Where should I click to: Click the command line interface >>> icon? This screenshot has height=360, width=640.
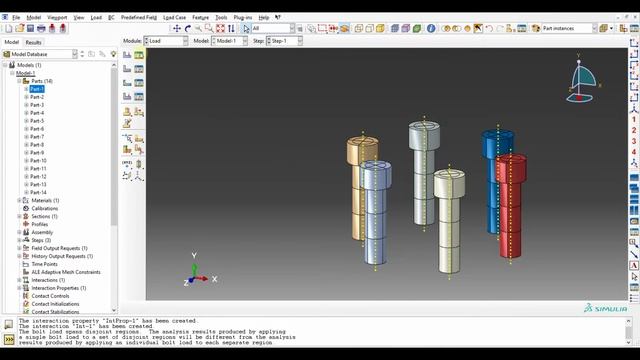(9, 339)
